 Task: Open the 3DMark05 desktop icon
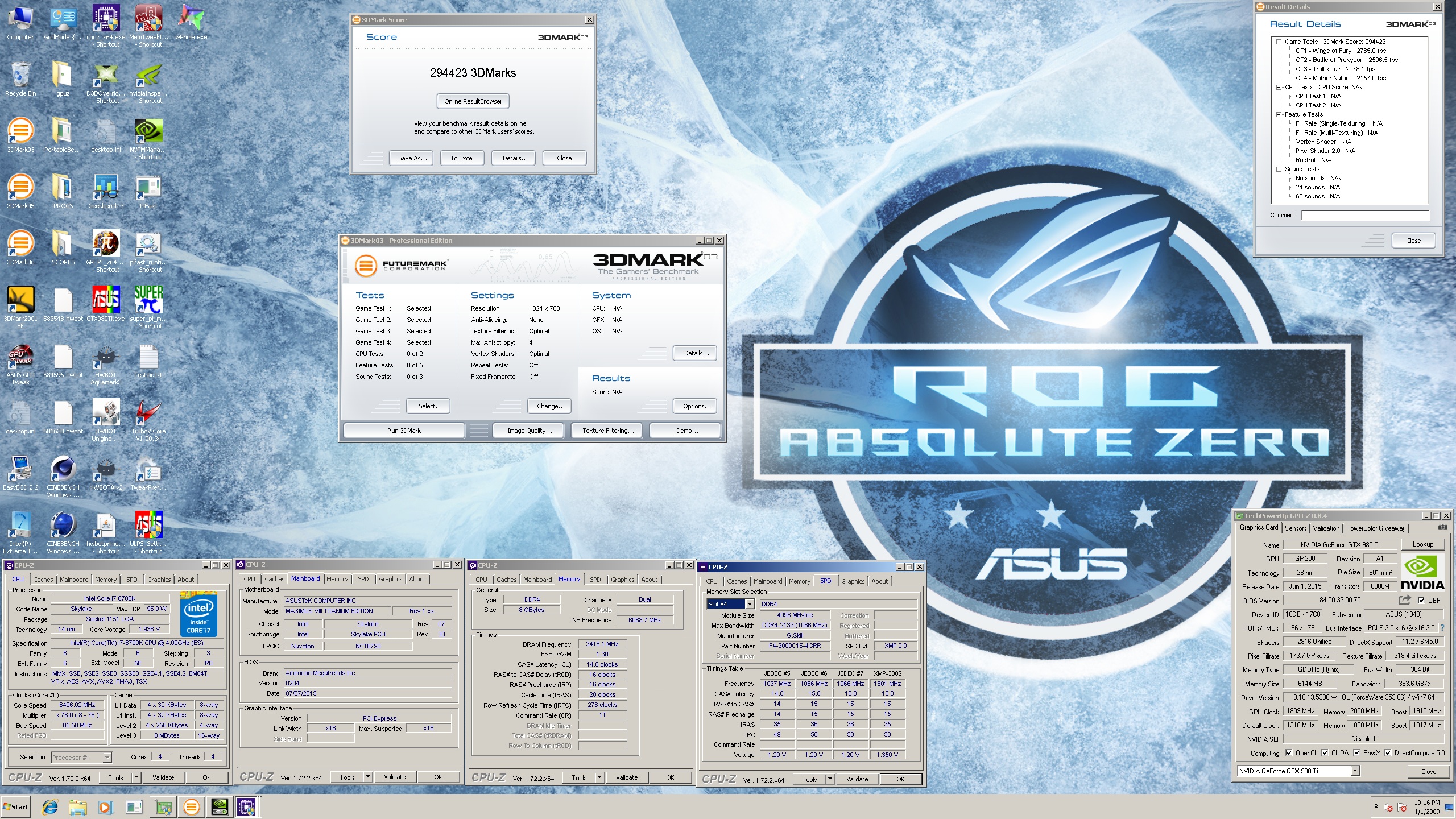[20, 191]
